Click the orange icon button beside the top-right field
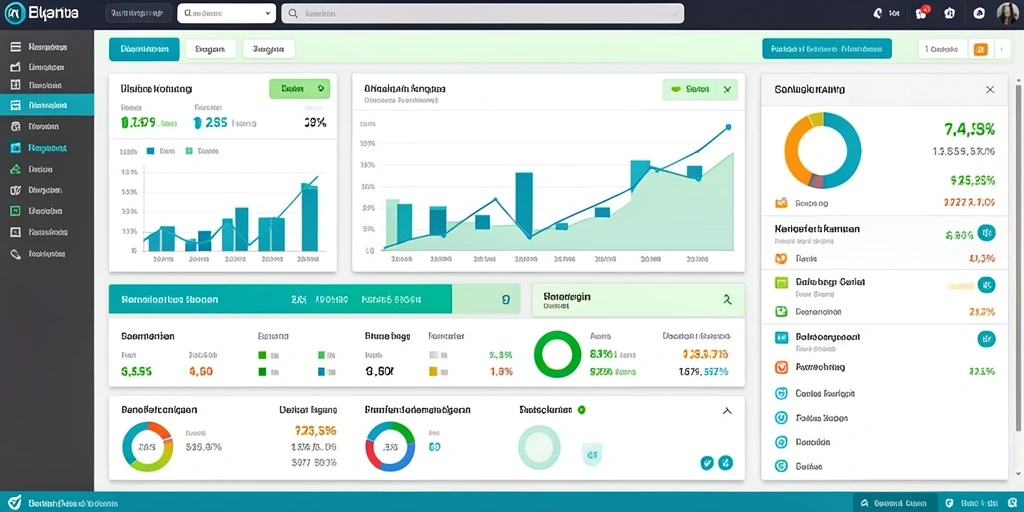The width and height of the screenshot is (1024, 512). (x=980, y=49)
